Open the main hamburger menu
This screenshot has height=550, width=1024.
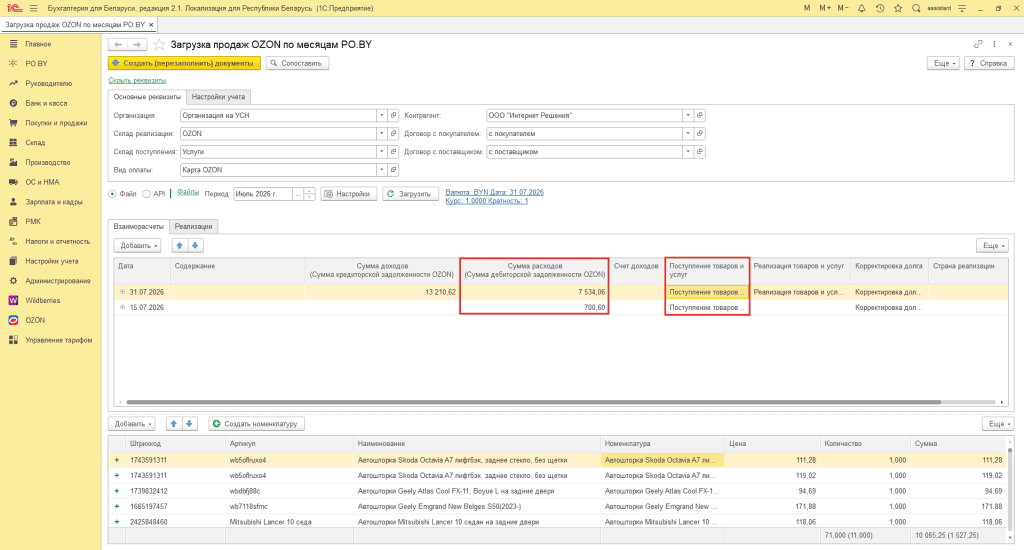[33, 8]
